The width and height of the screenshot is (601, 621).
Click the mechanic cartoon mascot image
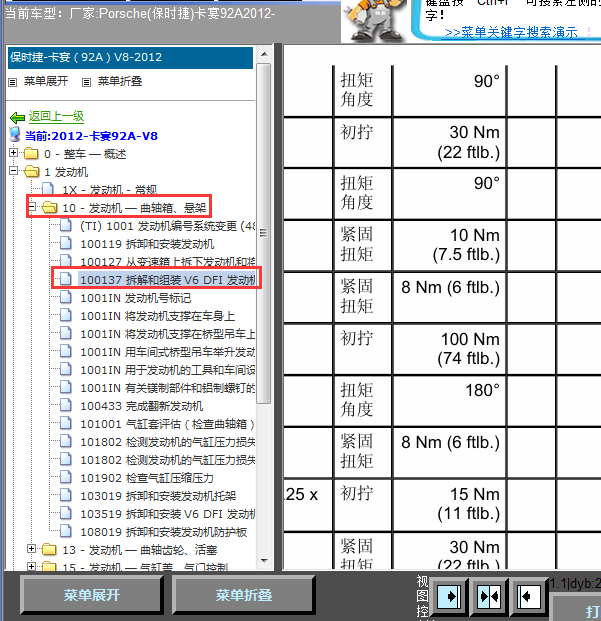click(x=374, y=20)
